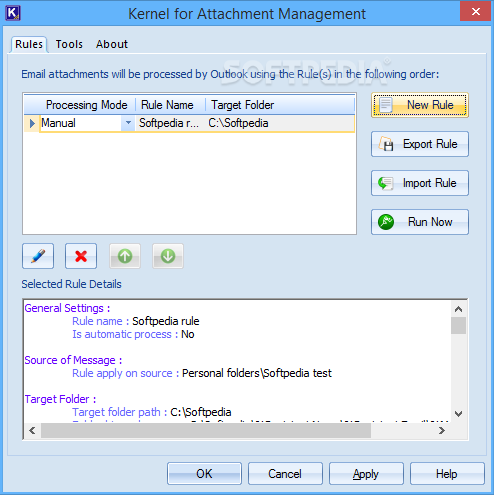Viewport: 494px width, 495px height.
Task: Select the row indicator arrow of Softpedia rule
Action: 32,123
